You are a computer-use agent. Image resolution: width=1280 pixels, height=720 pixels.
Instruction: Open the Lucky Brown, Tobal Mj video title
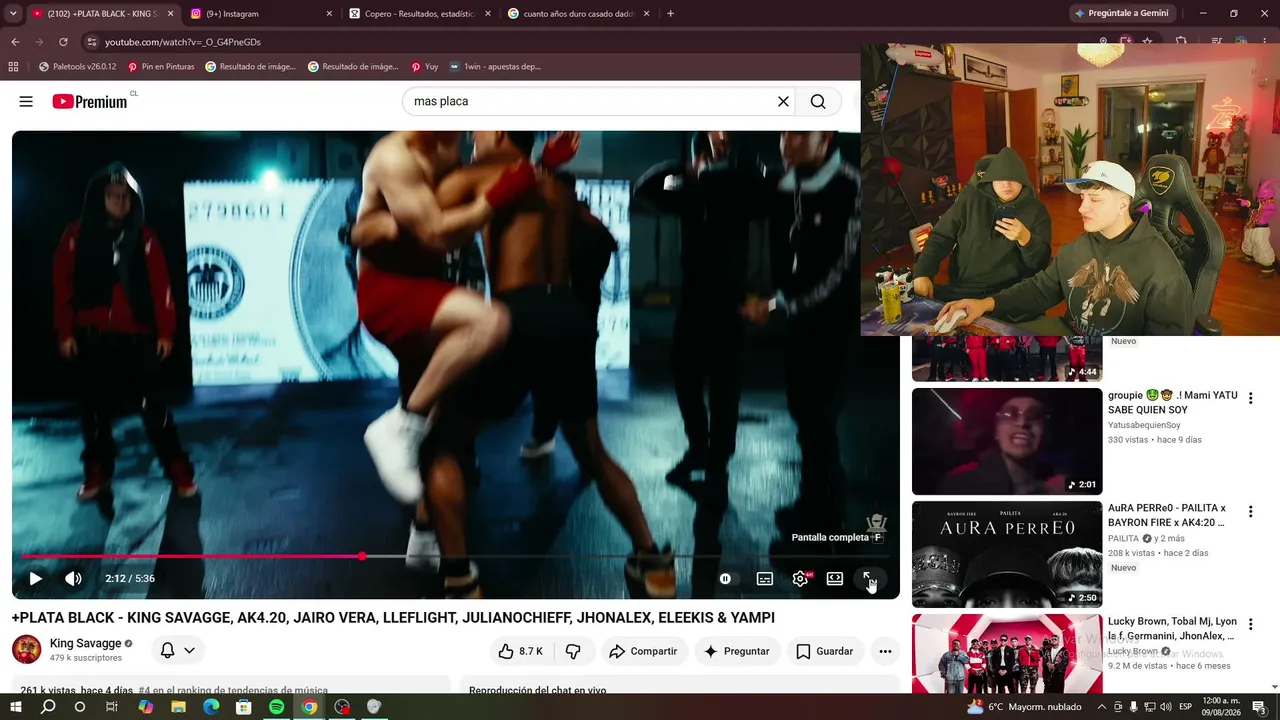[x=1172, y=628]
